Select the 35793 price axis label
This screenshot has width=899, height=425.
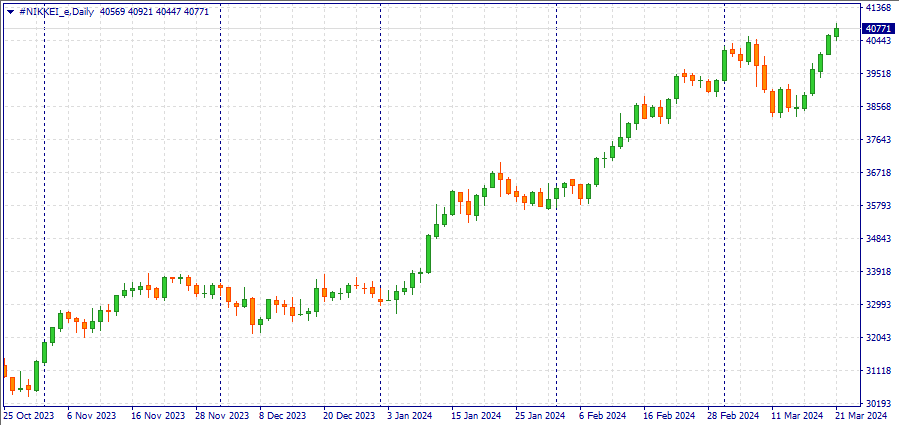click(878, 206)
